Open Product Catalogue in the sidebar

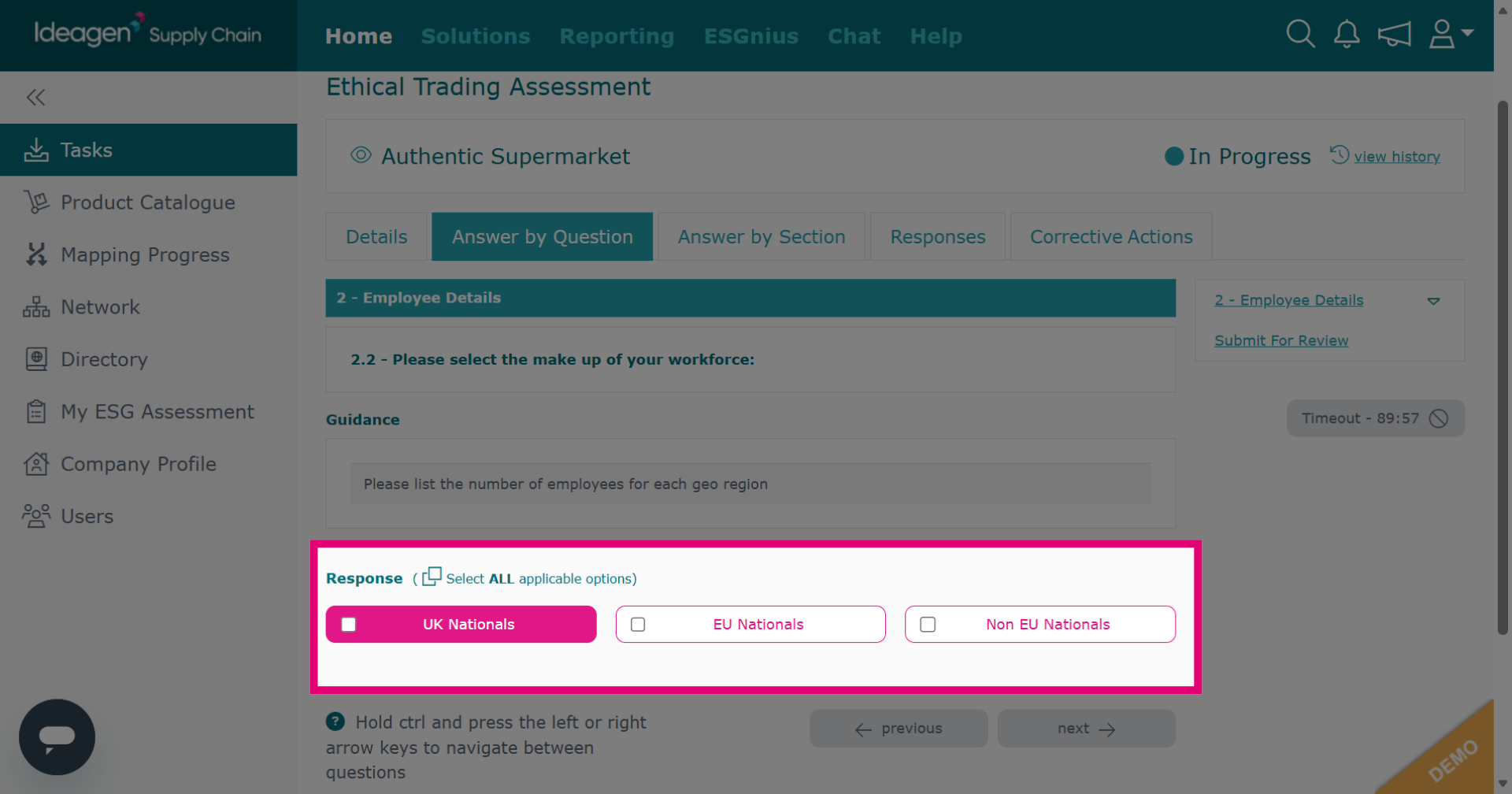tap(148, 202)
